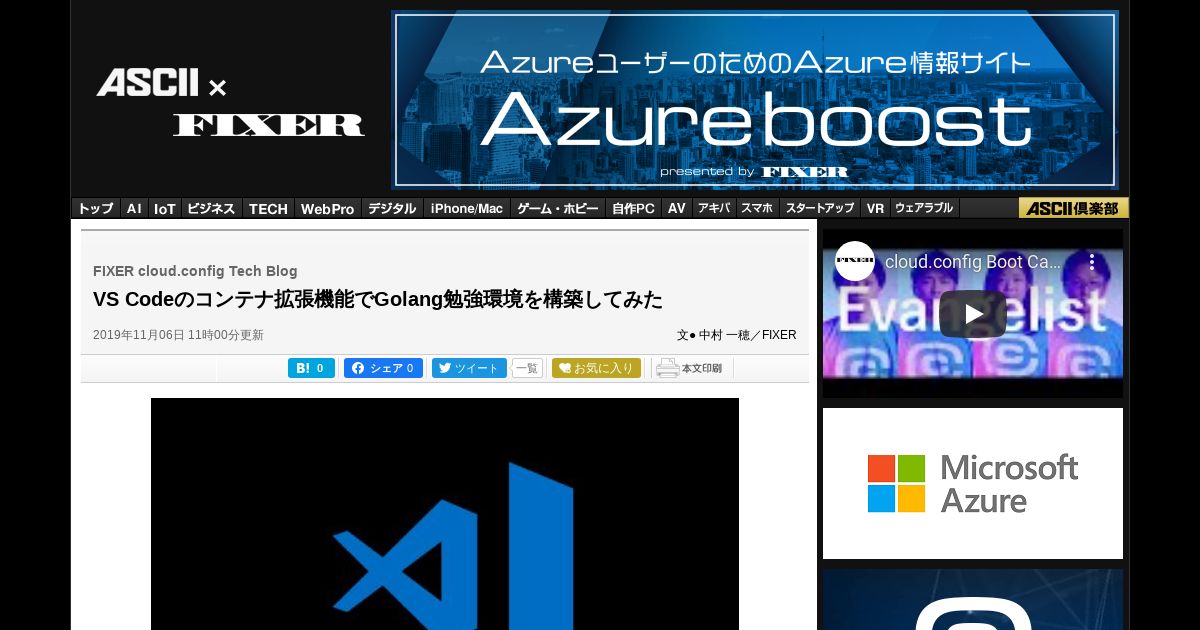Open the ゲーム・ホビー menu tab

coord(558,208)
